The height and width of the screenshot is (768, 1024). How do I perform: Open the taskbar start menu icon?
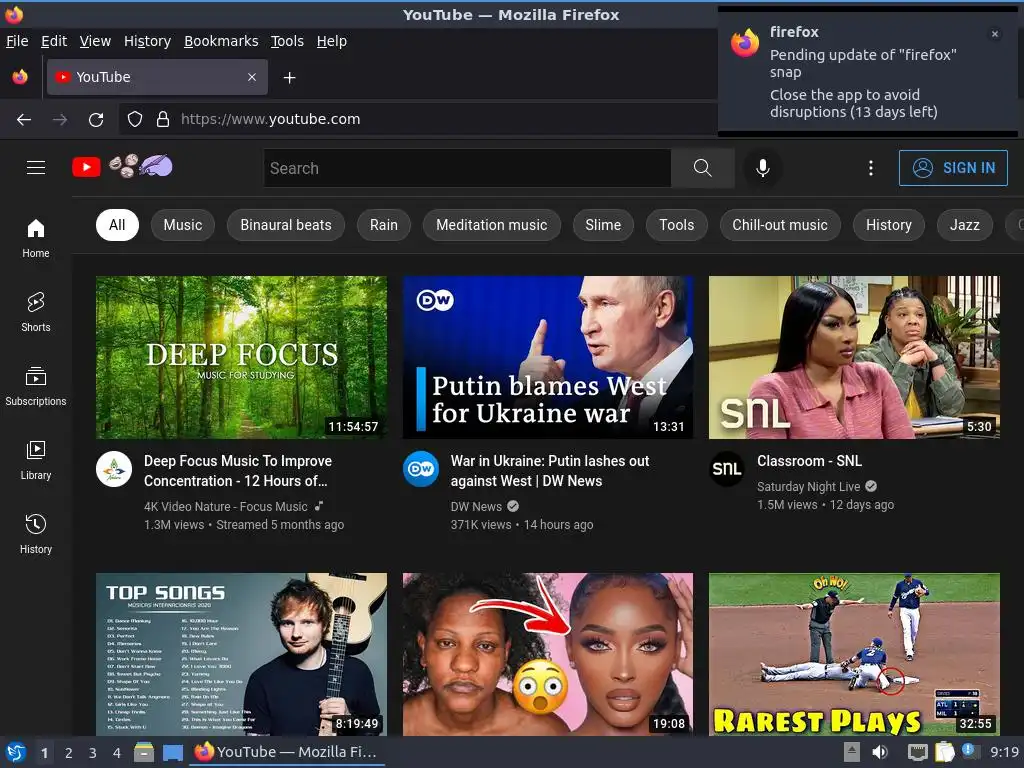15,752
